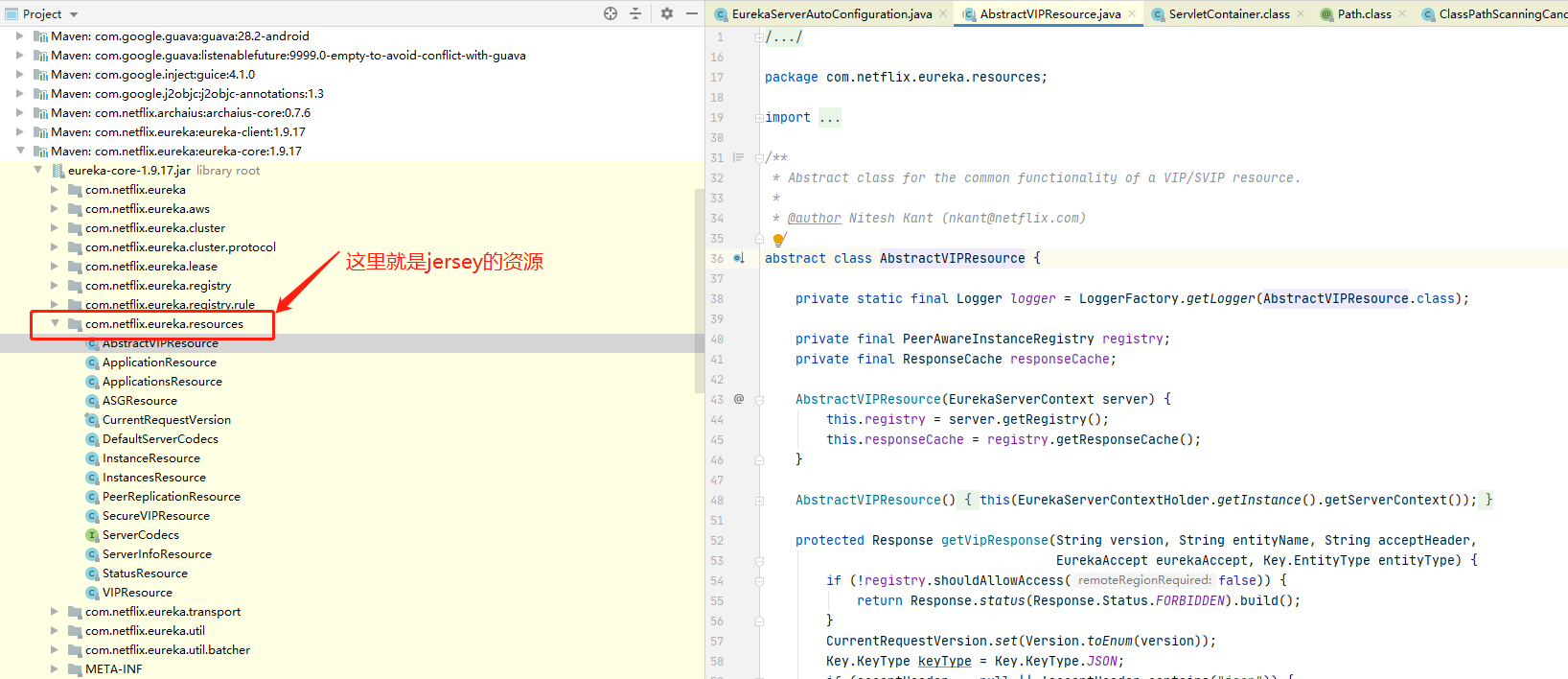Click CurrentRequestVersion class icon

92,420
